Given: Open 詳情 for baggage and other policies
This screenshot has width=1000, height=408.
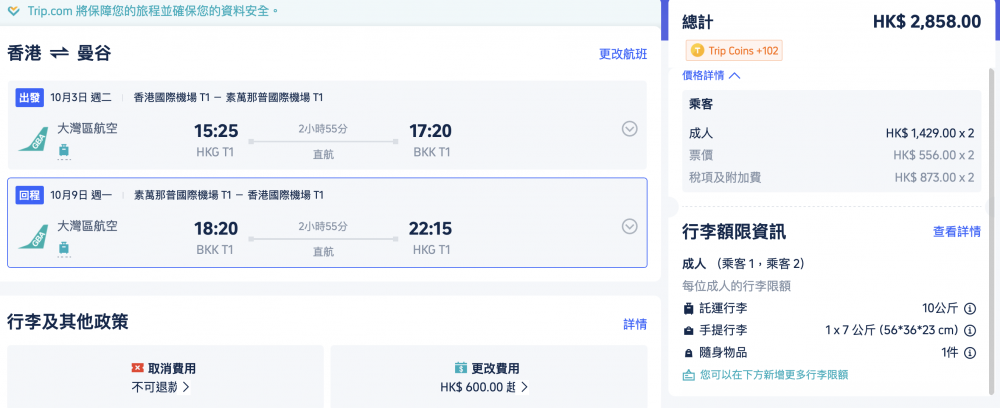Looking at the screenshot, I should tap(635, 324).
